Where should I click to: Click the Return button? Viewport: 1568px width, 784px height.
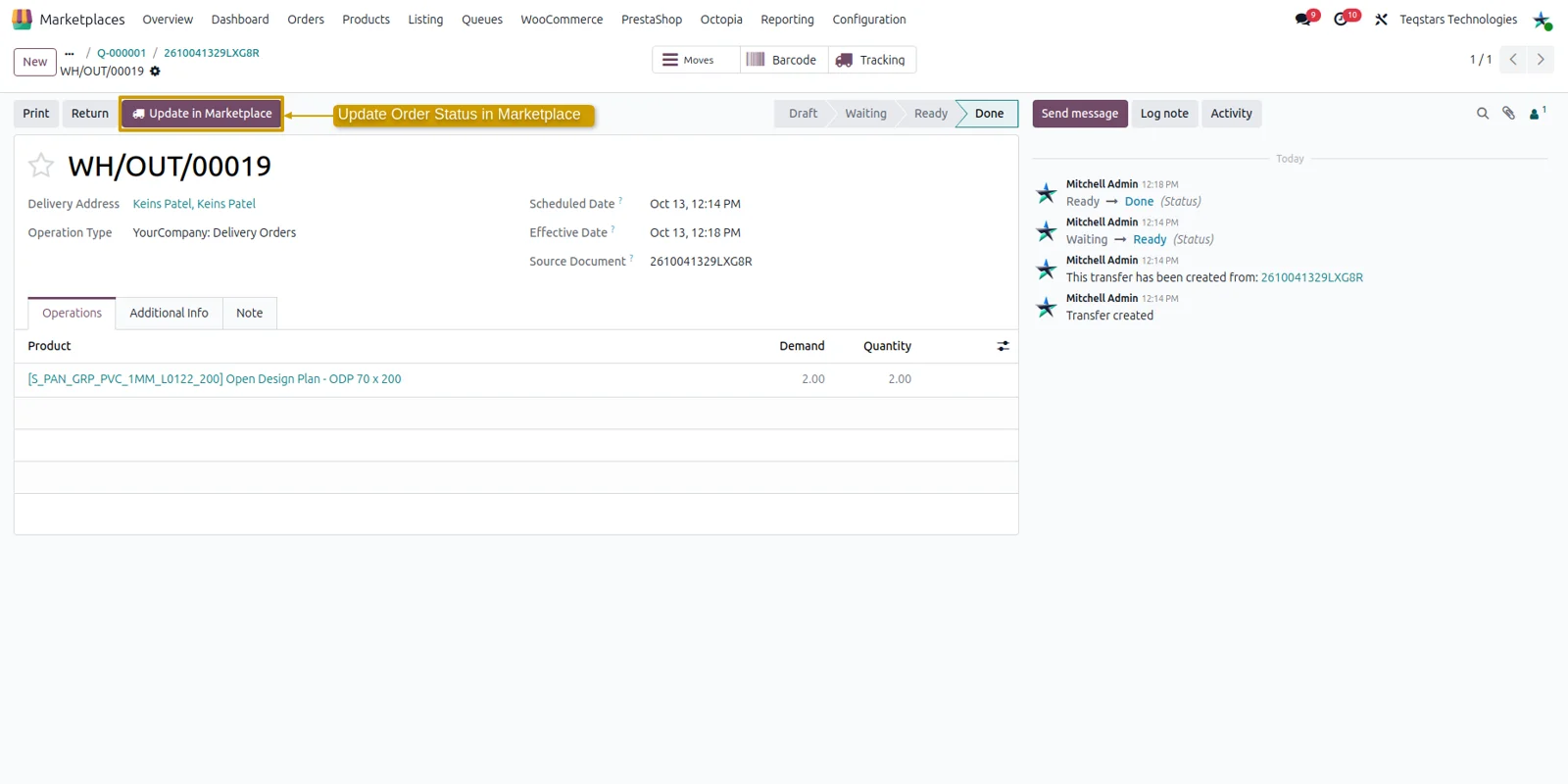coord(90,114)
